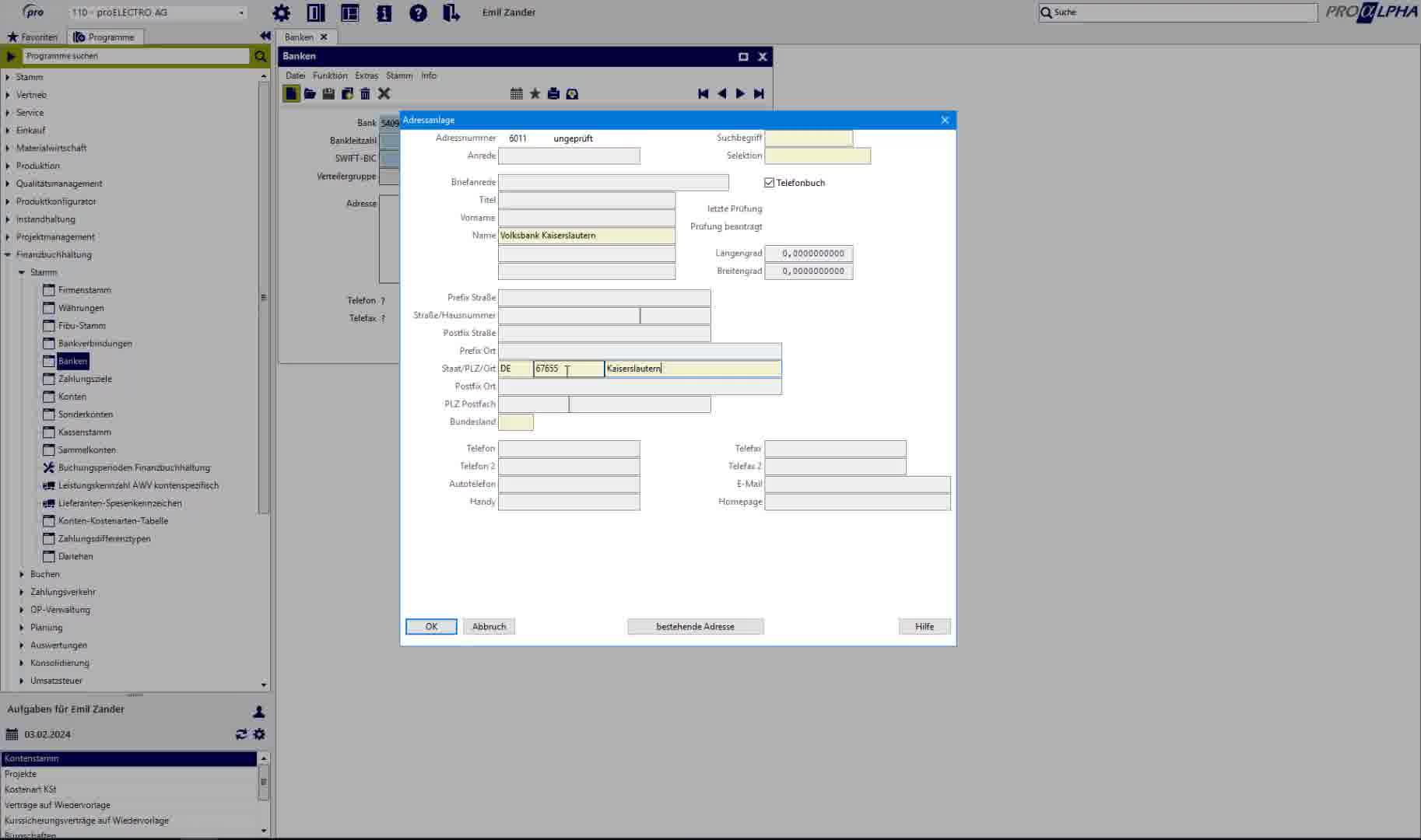Click the Bundesland input field
Image resolution: width=1421 pixels, height=840 pixels.
pyautogui.click(x=515, y=422)
